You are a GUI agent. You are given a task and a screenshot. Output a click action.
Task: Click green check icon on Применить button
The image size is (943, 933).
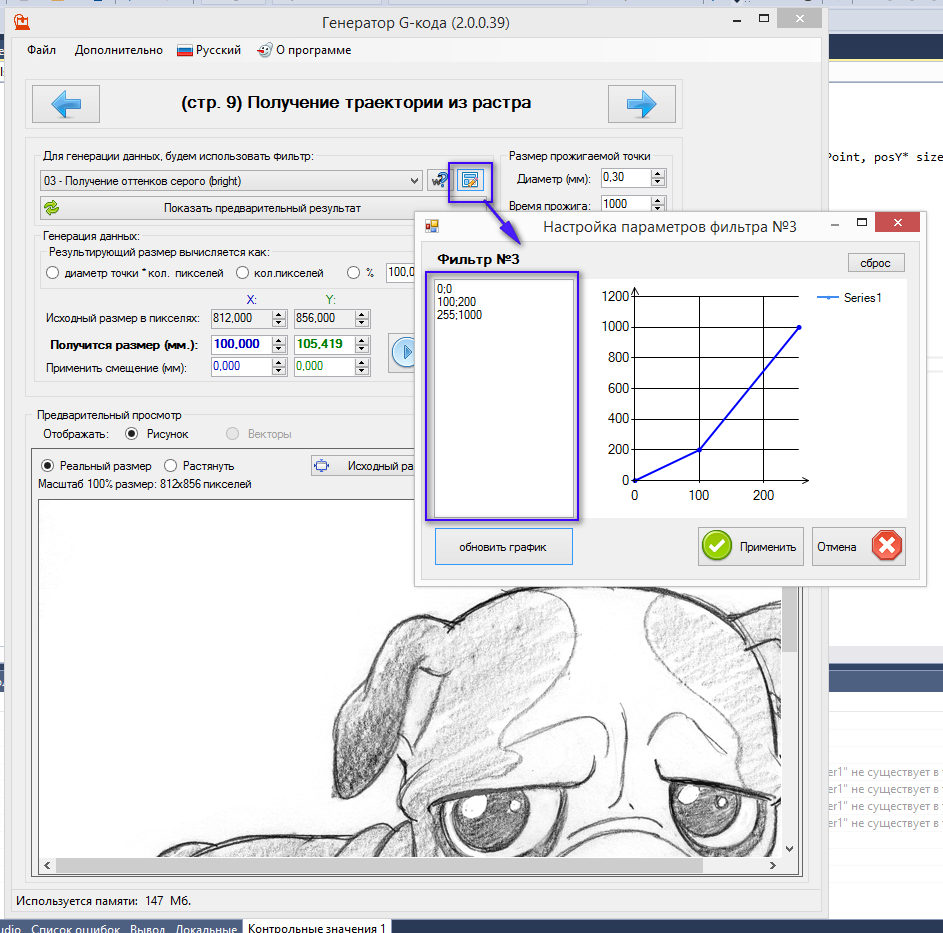(x=717, y=546)
